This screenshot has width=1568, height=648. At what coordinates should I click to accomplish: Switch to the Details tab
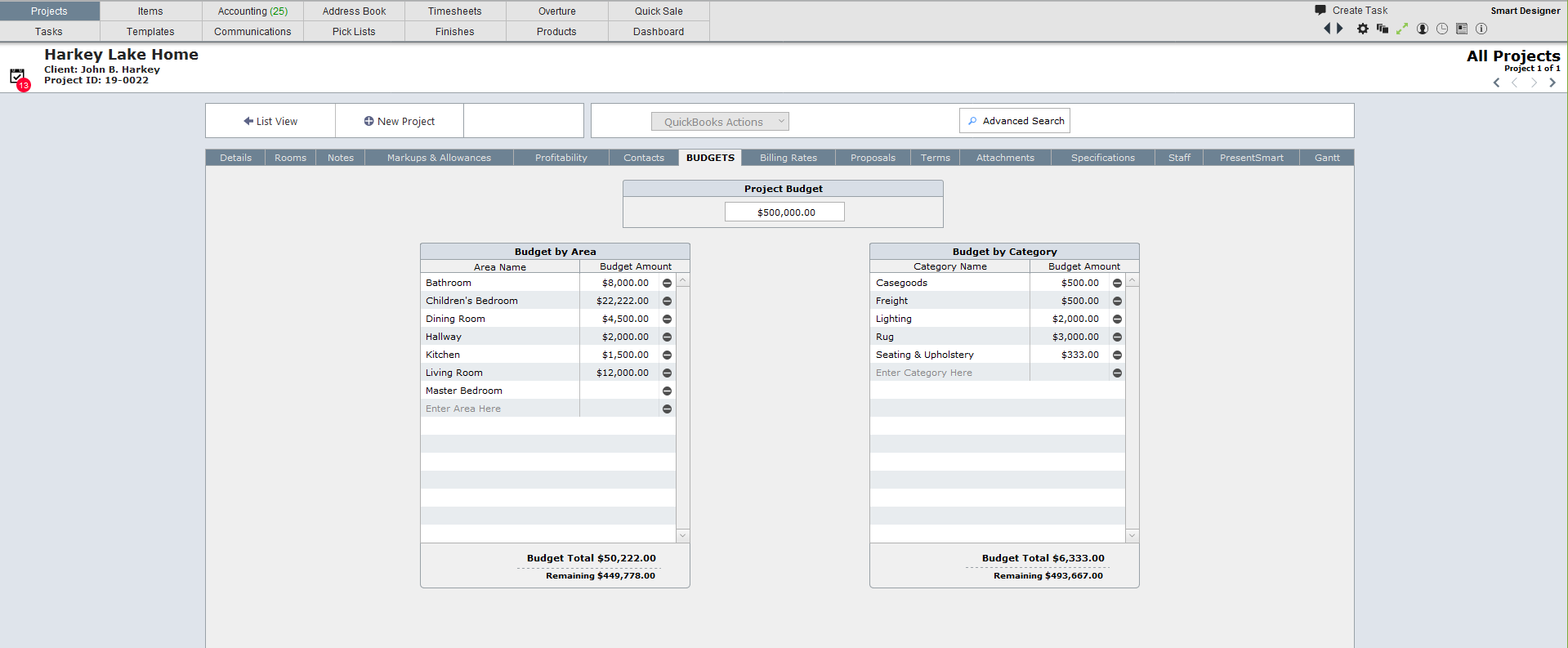coord(235,158)
